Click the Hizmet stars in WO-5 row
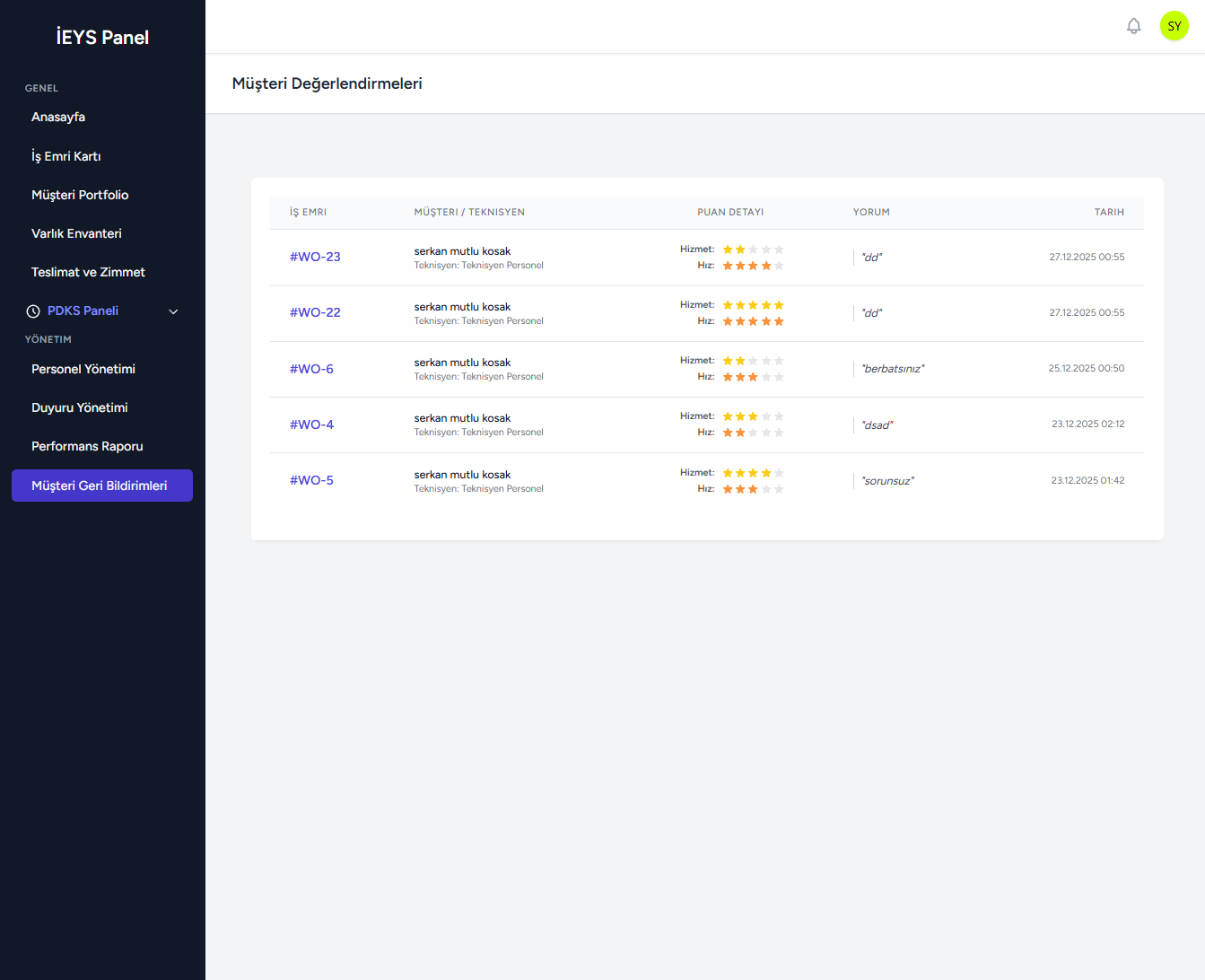 753,473
